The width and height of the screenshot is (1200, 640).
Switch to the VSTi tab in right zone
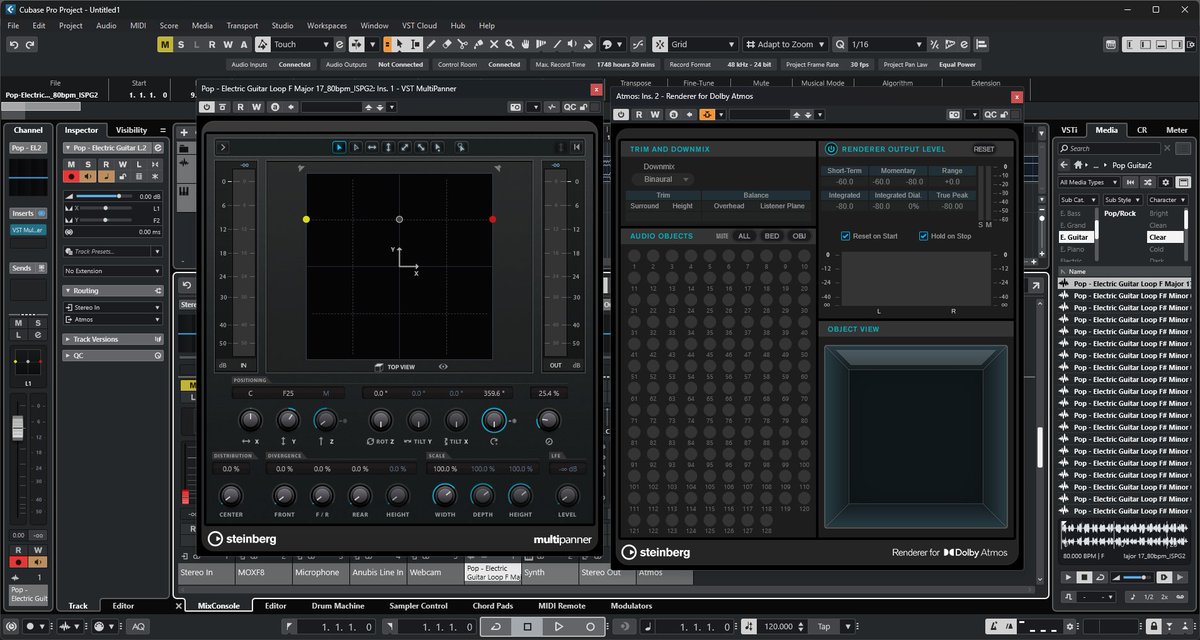pyautogui.click(x=1069, y=130)
